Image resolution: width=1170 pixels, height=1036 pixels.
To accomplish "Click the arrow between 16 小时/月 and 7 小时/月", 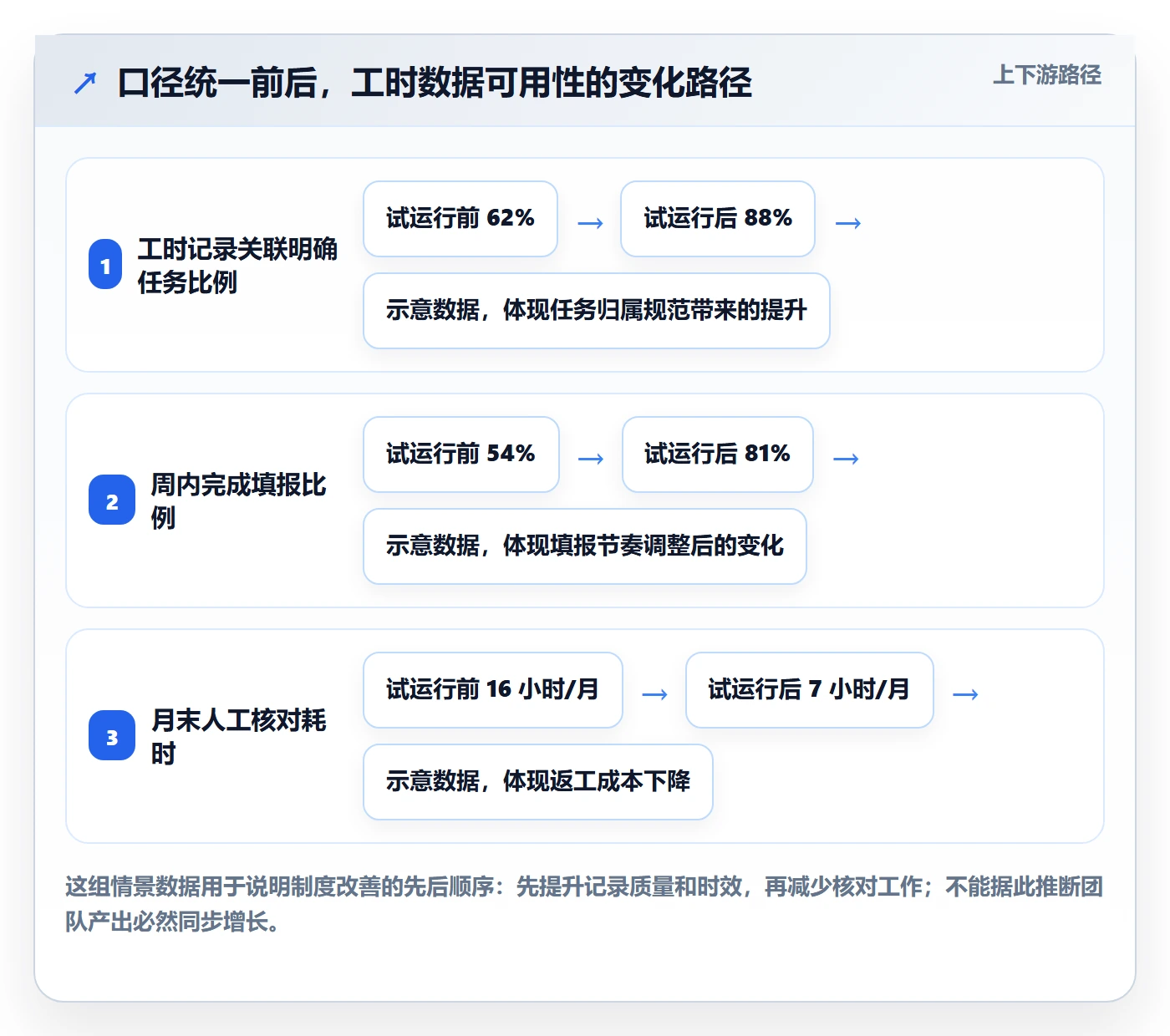I will point(654,694).
